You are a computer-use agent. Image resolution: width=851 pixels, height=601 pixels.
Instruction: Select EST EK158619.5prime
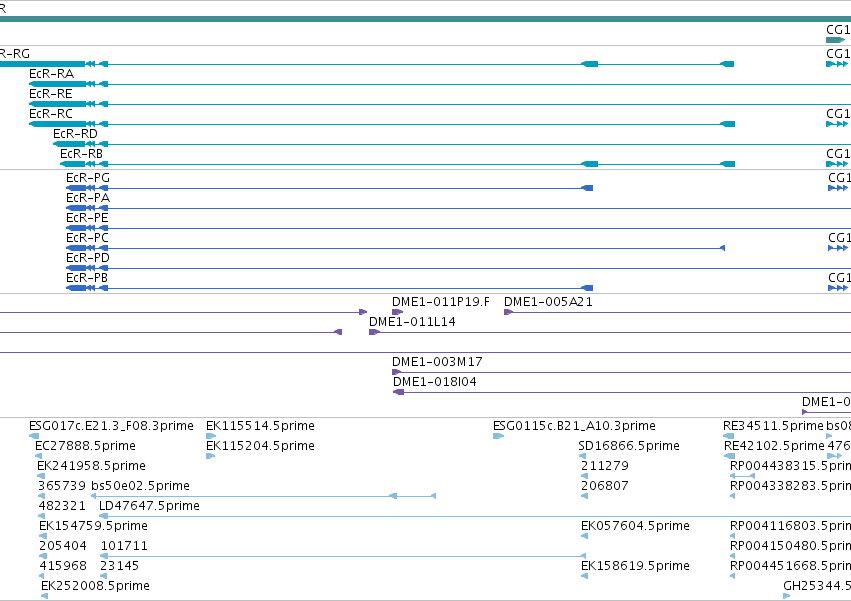[636, 566]
